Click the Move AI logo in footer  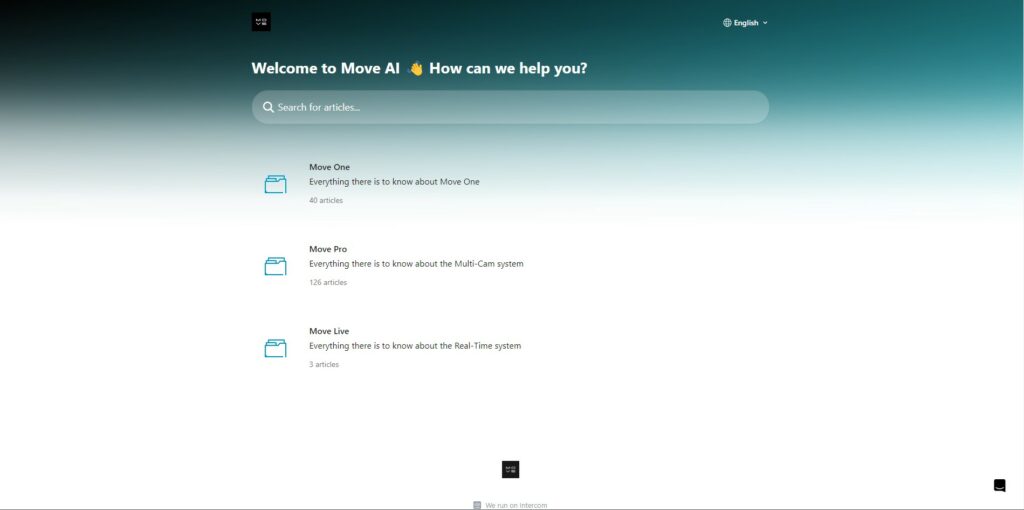click(511, 470)
